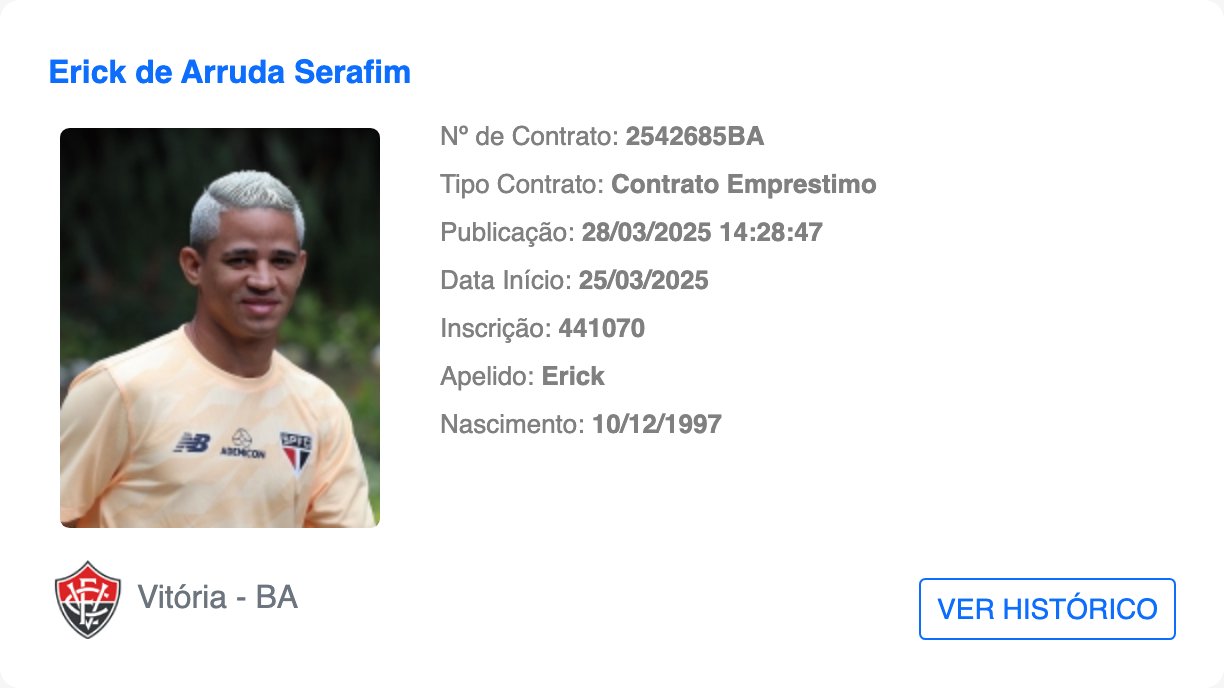Select the Data Início date 25/03/2025

point(643,281)
